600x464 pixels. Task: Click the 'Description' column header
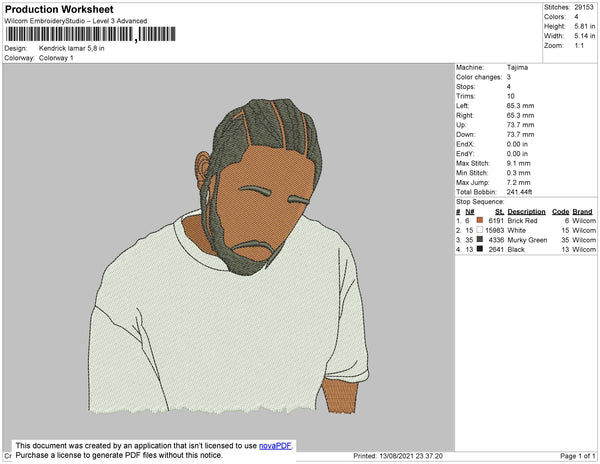point(527,212)
